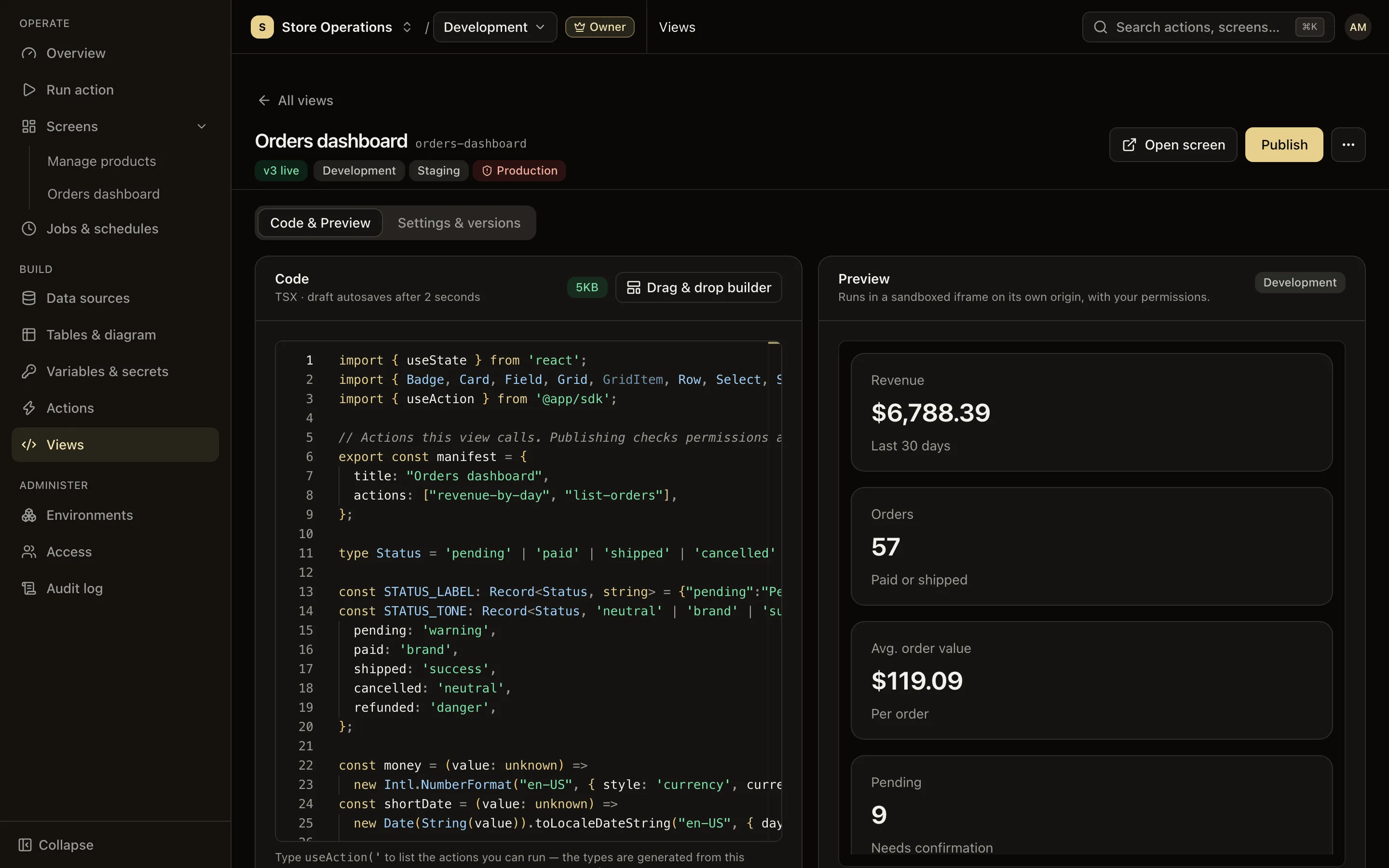Select Development tag under the title
1389x868 pixels.
(x=359, y=171)
